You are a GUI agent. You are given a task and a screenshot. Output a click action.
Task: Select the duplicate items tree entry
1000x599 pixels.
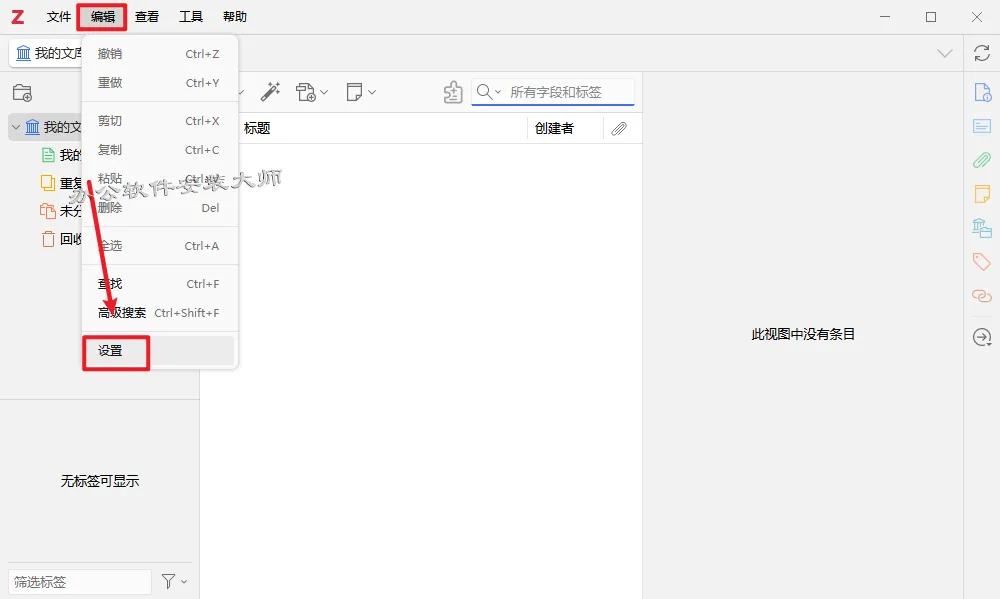tap(61, 183)
